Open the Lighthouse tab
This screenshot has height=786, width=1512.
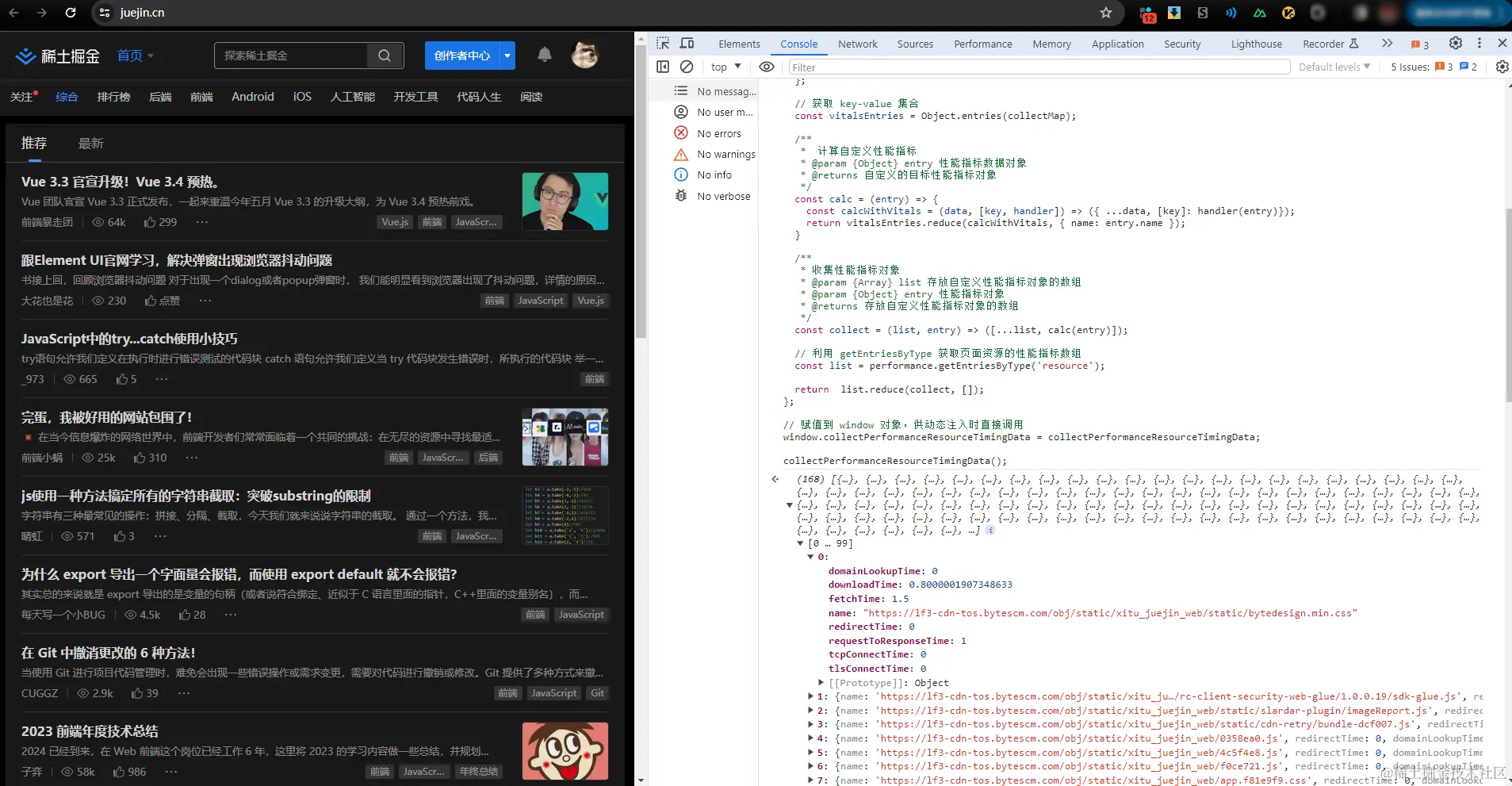[1257, 44]
